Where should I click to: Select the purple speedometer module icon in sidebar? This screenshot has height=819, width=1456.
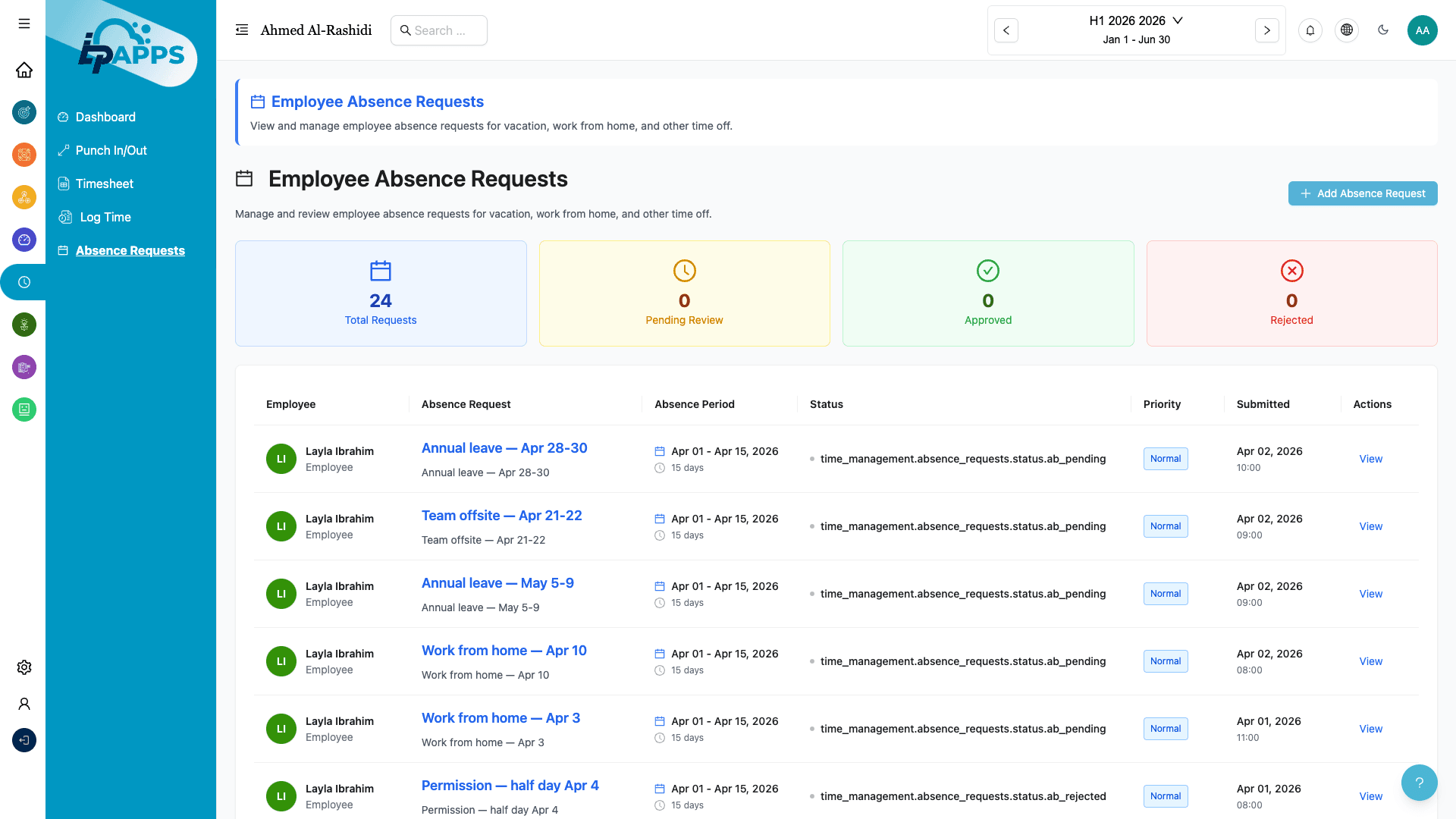24,240
